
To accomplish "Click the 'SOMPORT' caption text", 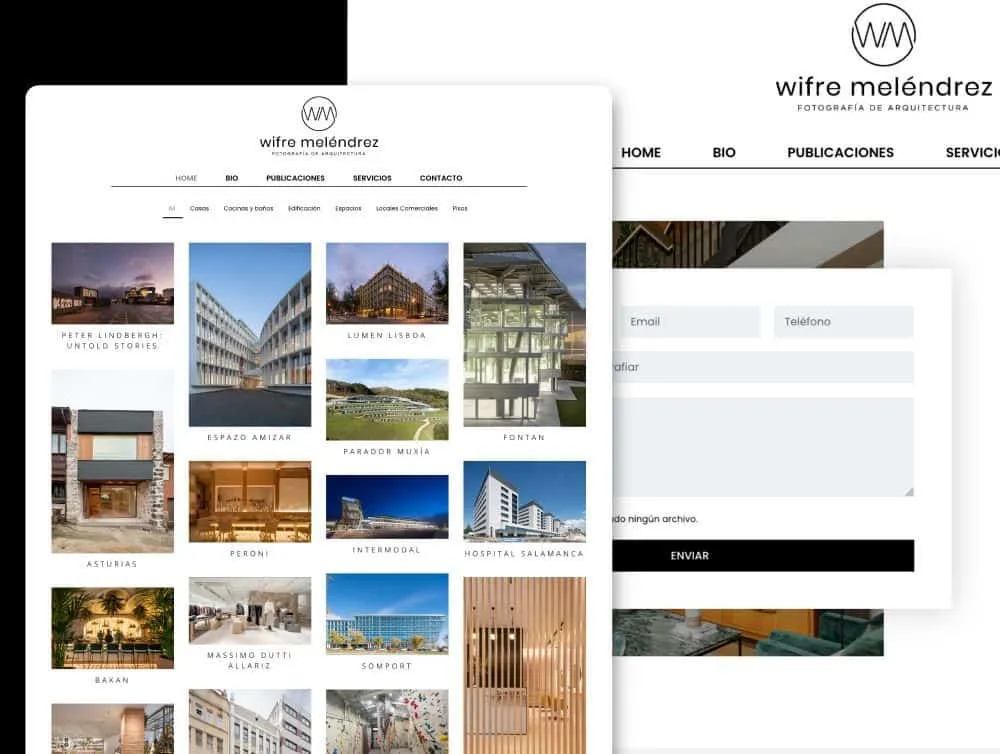I will click(387, 666).
